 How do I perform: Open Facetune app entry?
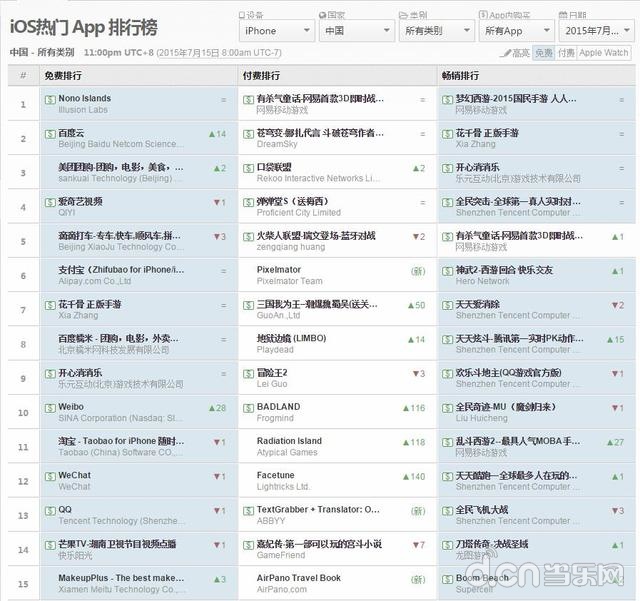[276, 475]
